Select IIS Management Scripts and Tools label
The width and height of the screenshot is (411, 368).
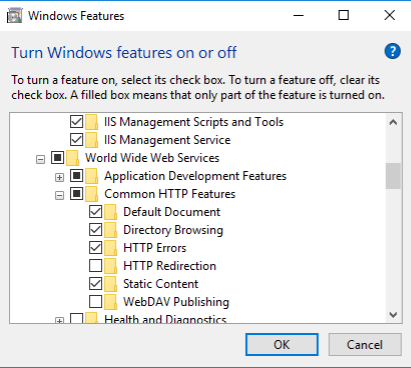194,122
